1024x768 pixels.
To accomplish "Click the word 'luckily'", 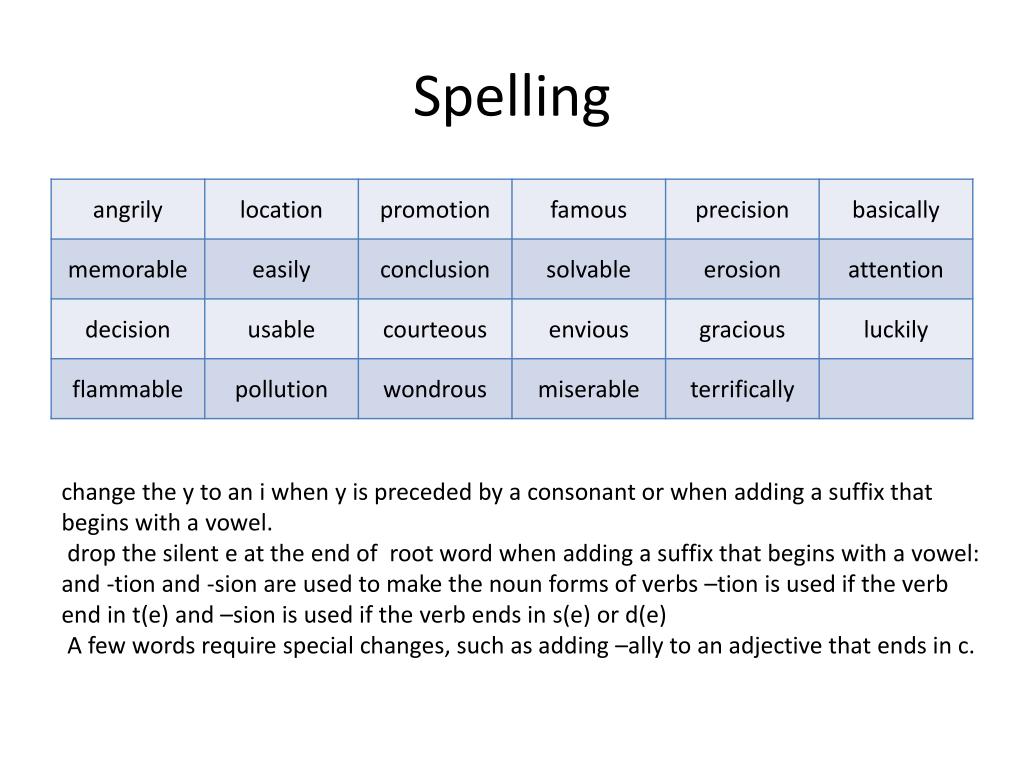I will click(x=896, y=330).
